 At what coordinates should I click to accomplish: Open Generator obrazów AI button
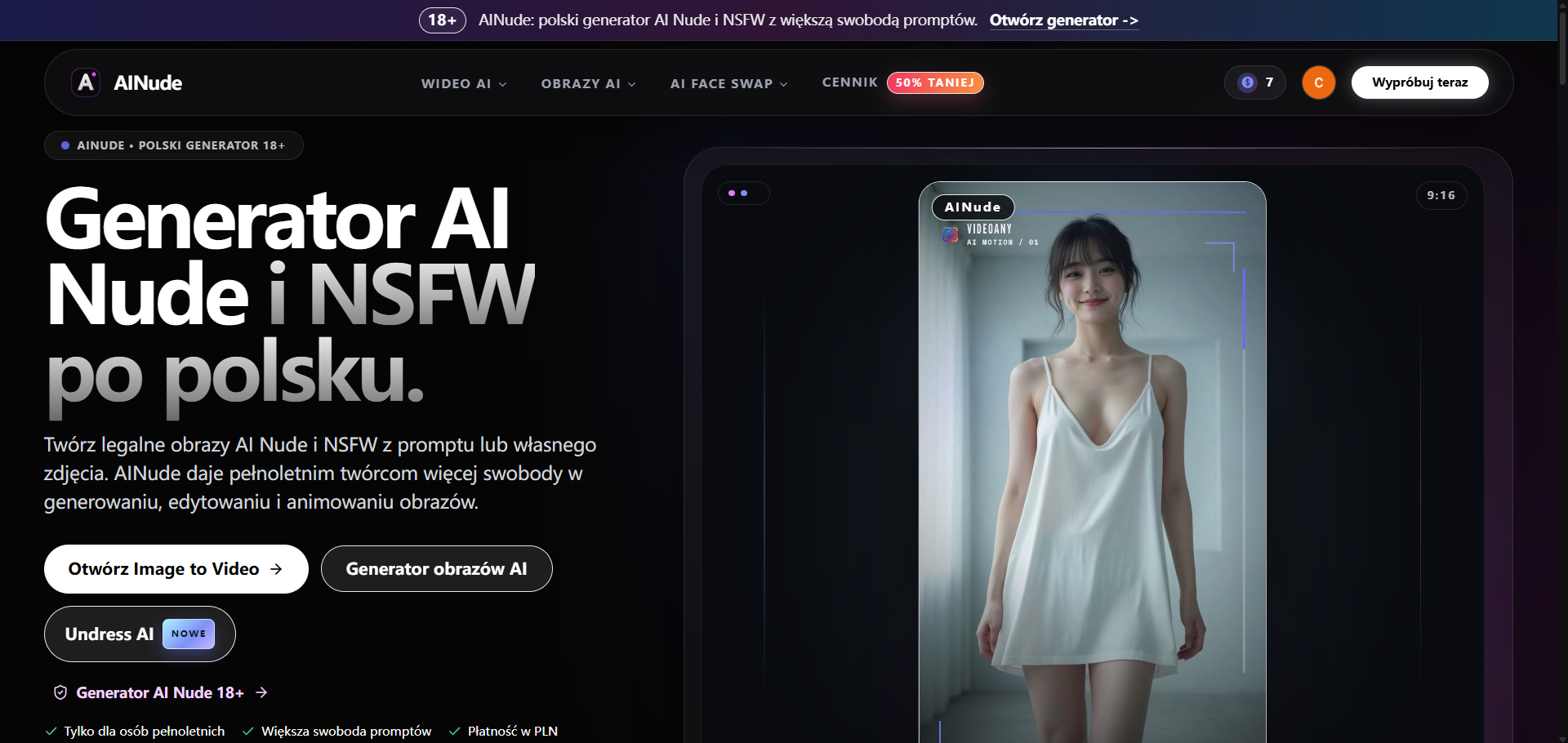pos(436,569)
